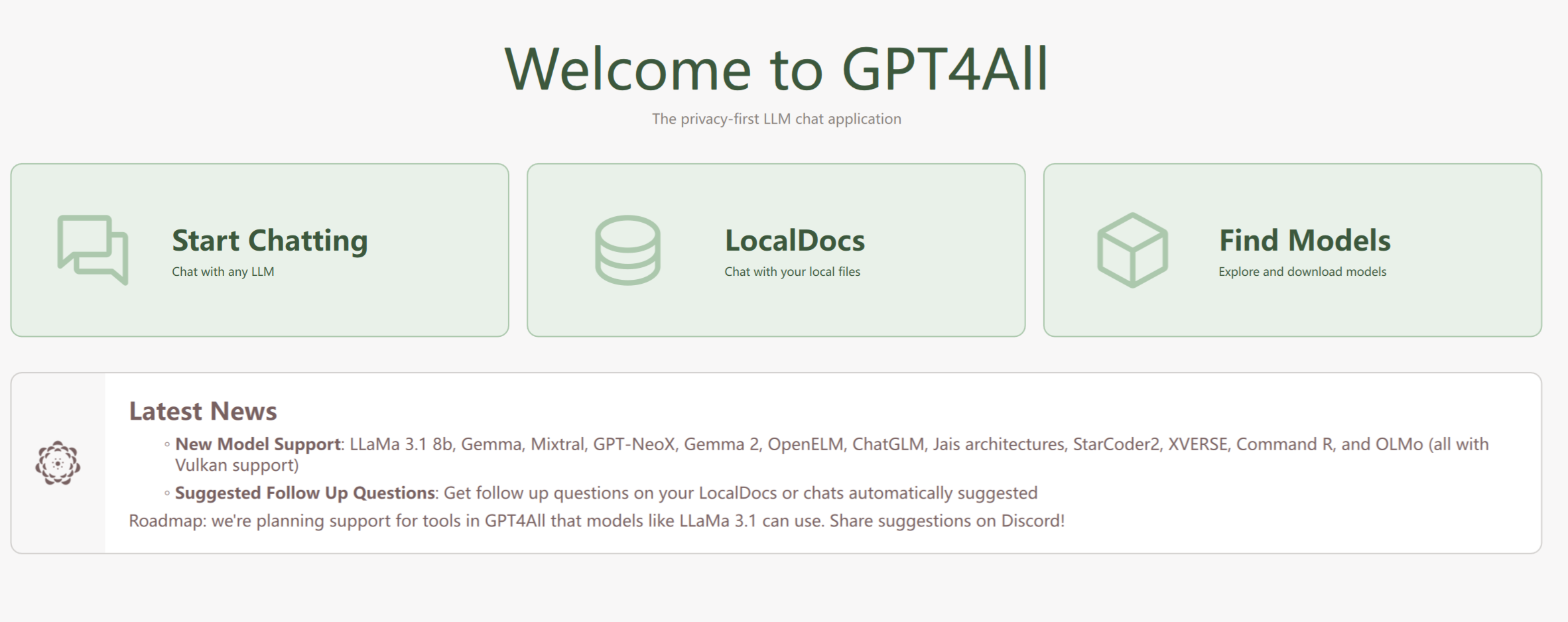Click 'Chat with your local files' description
Screen dimensions: 1568x622
coord(792,272)
